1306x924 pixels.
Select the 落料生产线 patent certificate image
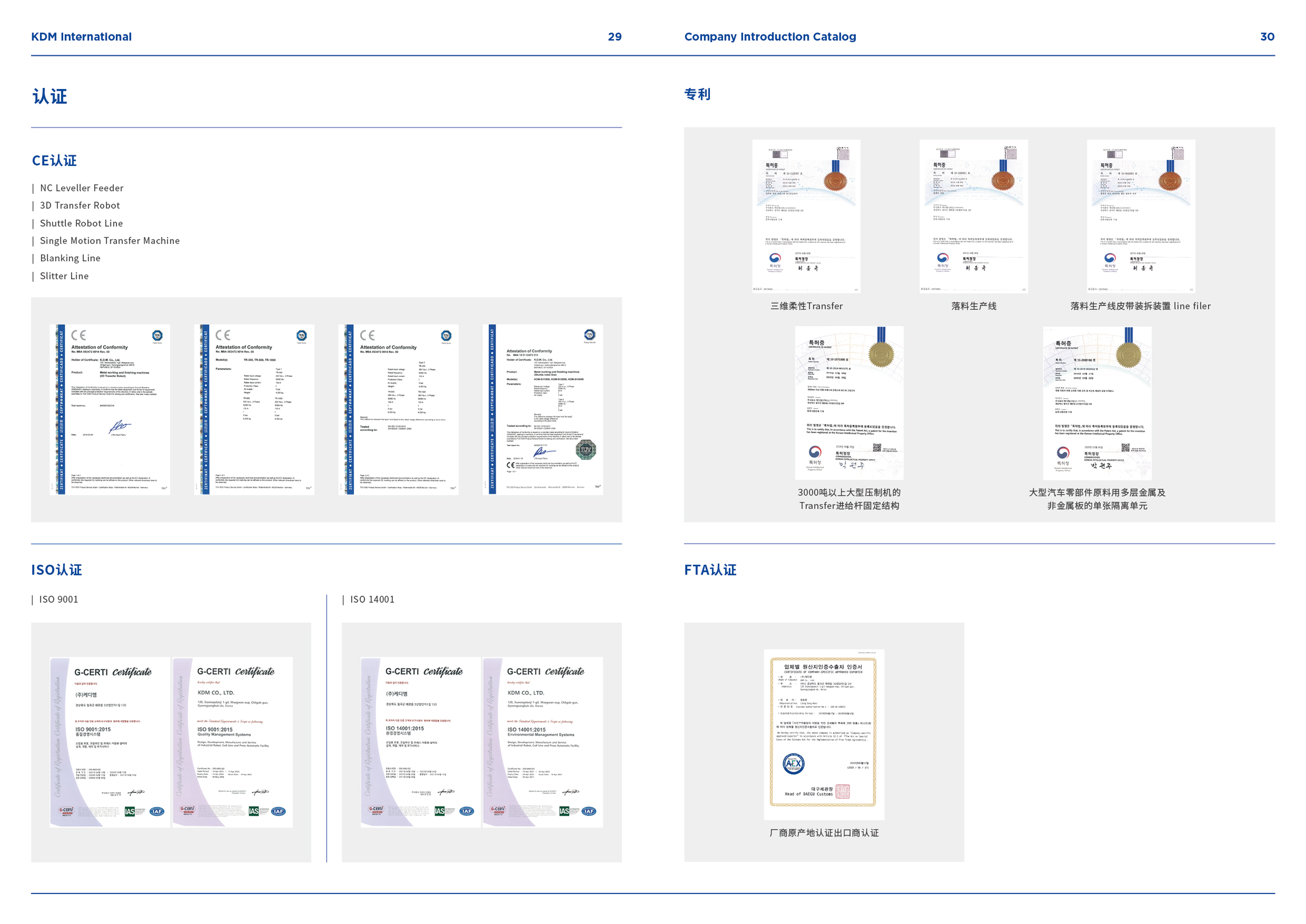coord(973,216)
